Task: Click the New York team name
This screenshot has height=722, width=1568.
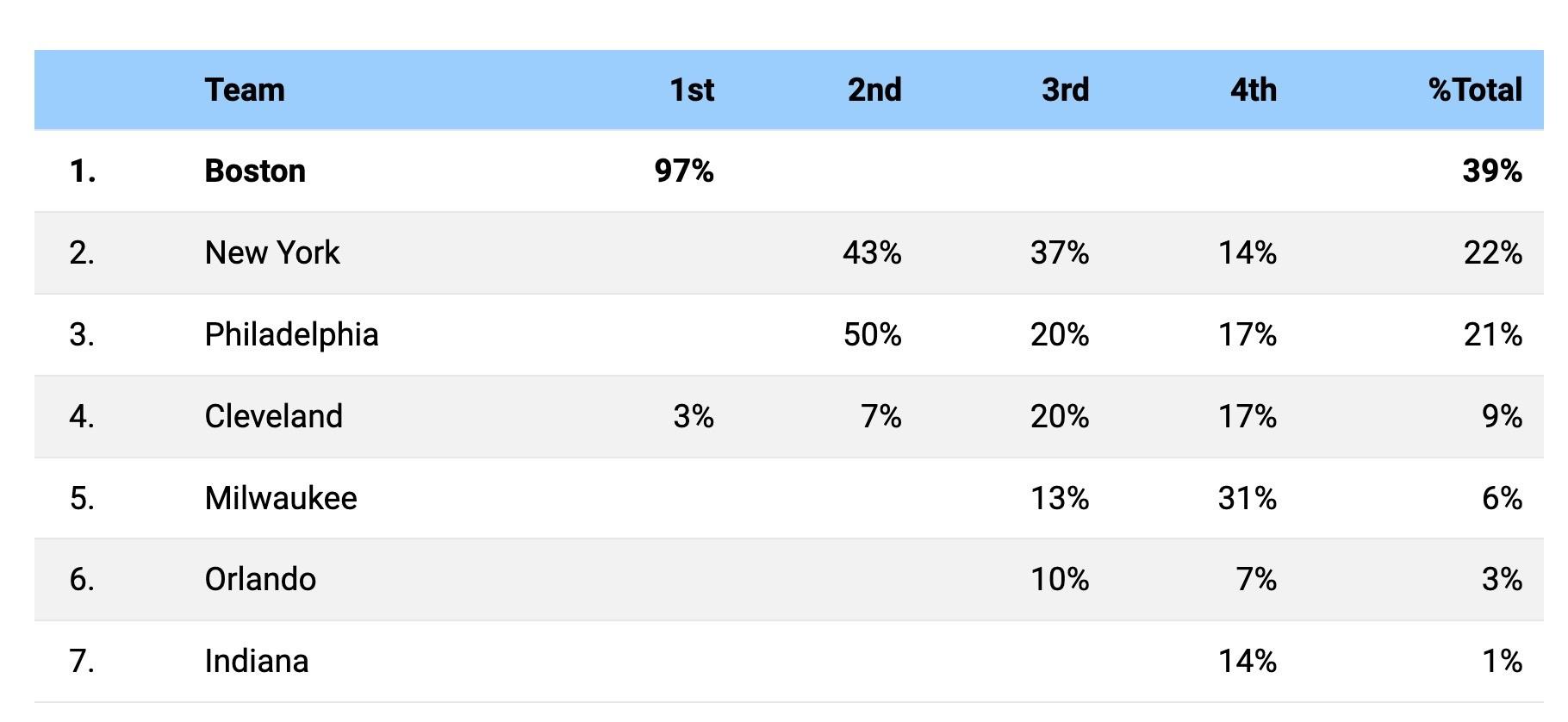Action: tap(272, 252)
